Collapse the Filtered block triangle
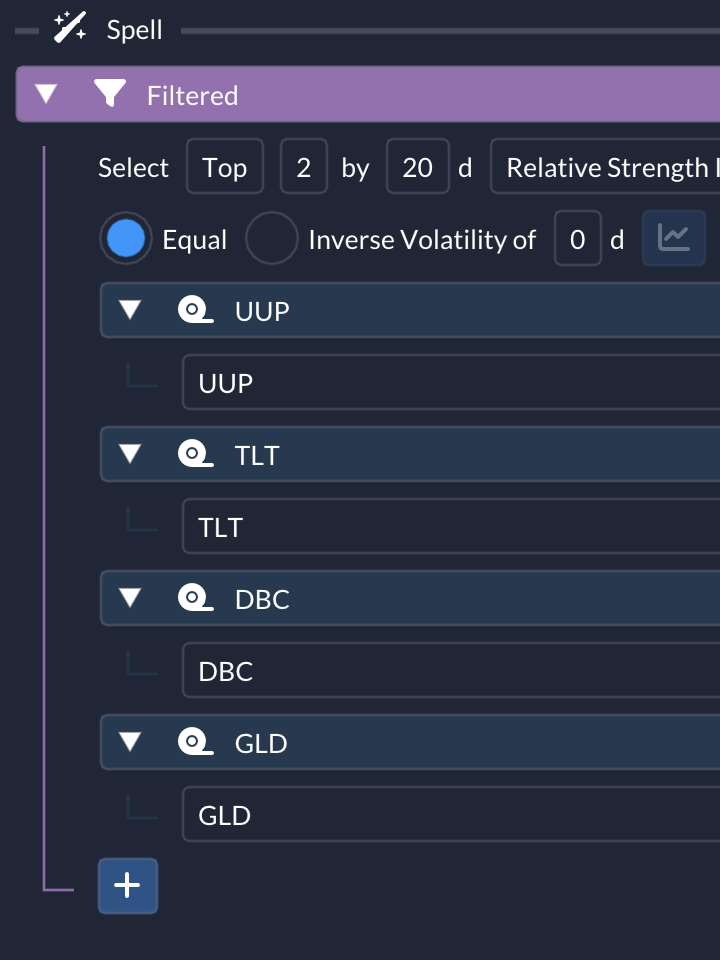The image size is (720, 960). [46, 94]
